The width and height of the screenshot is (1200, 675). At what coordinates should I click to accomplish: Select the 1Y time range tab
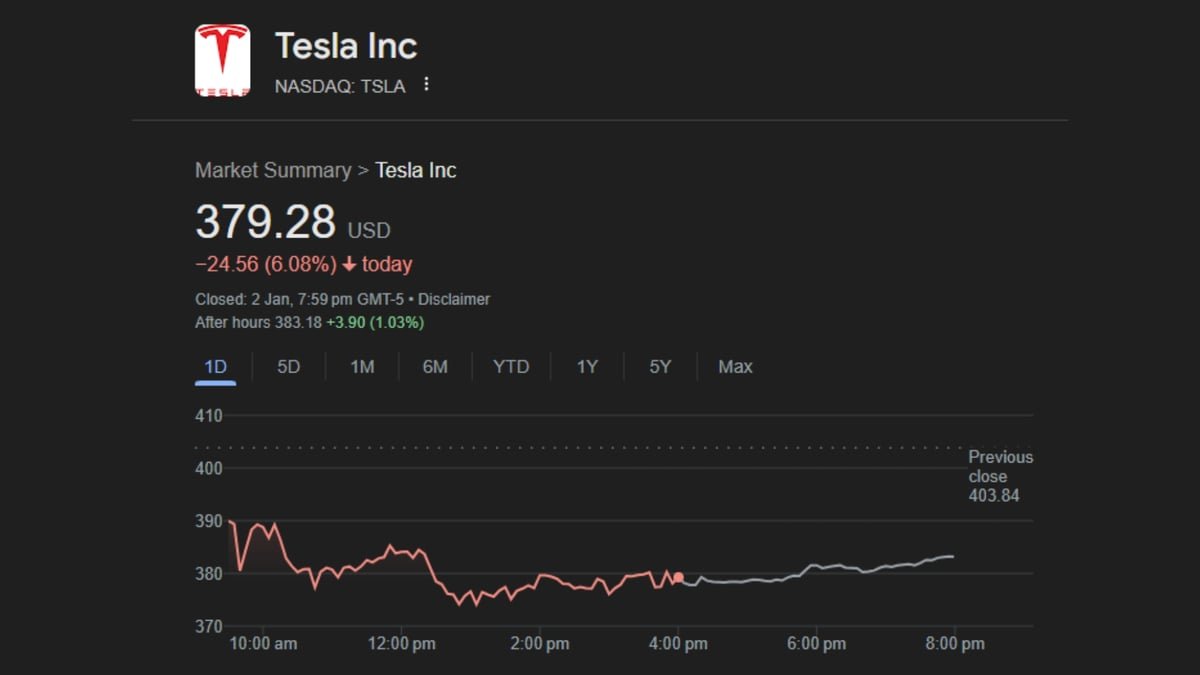point(587,367)
